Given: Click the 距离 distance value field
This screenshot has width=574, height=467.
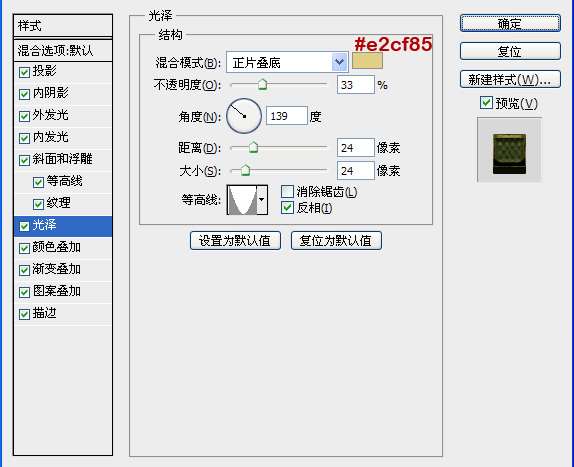Looking at the screenshot, I should pos(355,147).
